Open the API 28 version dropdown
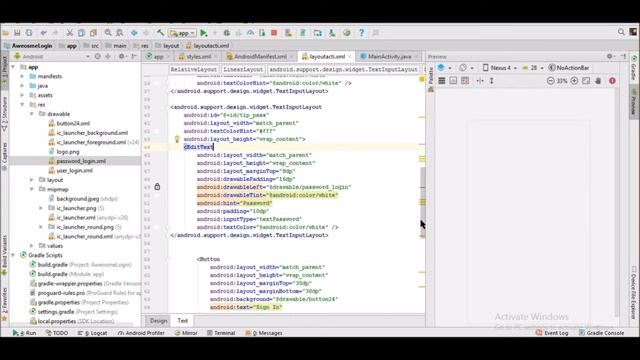This screenshot has width=640, height=360. coord(533,68)
